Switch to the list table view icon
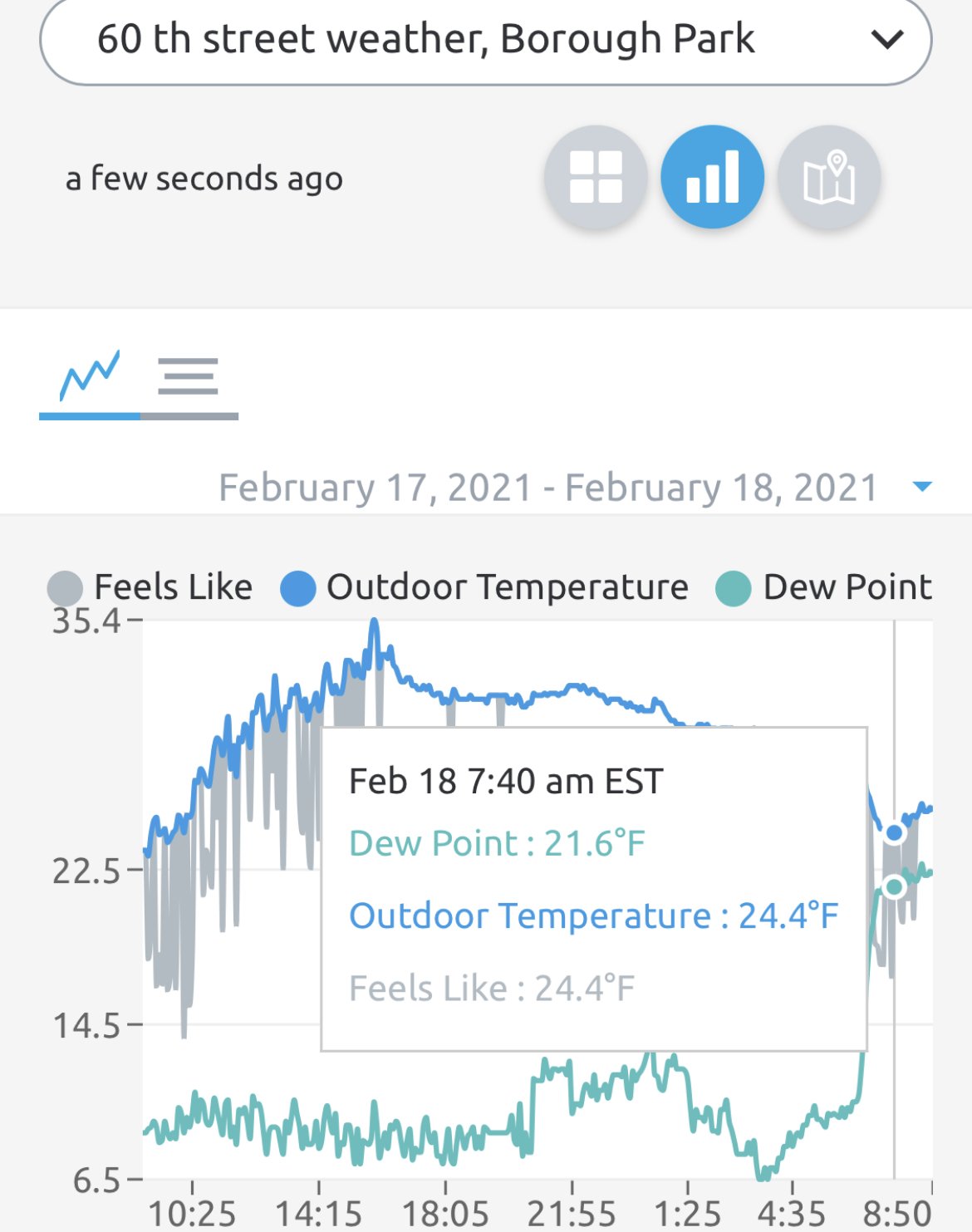 click(x=189, y=376)
